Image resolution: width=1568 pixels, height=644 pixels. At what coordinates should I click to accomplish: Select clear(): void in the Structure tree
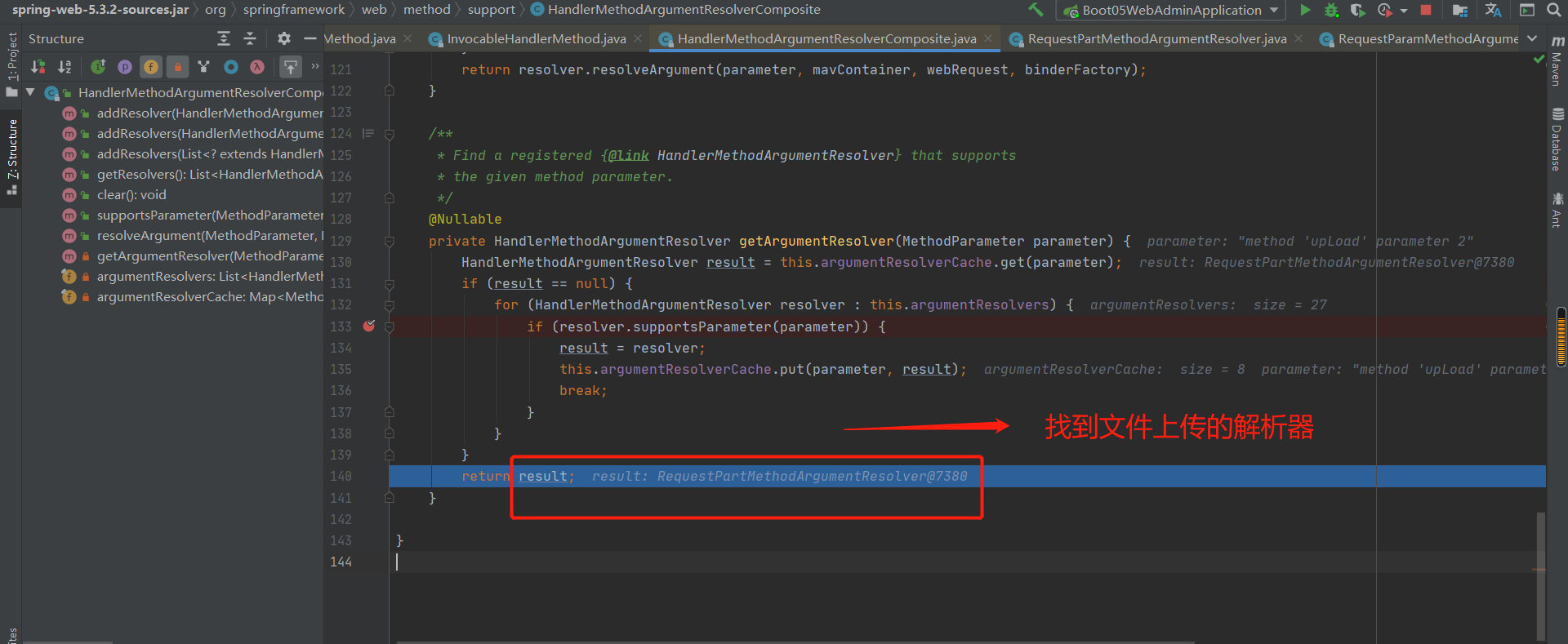pyautogui.click(x=131, y=194)
